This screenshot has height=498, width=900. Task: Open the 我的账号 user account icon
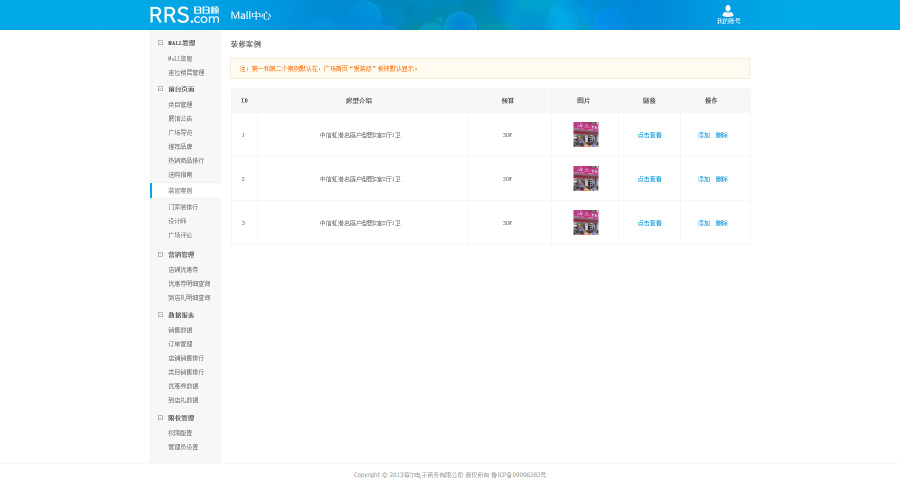point(728,14)
